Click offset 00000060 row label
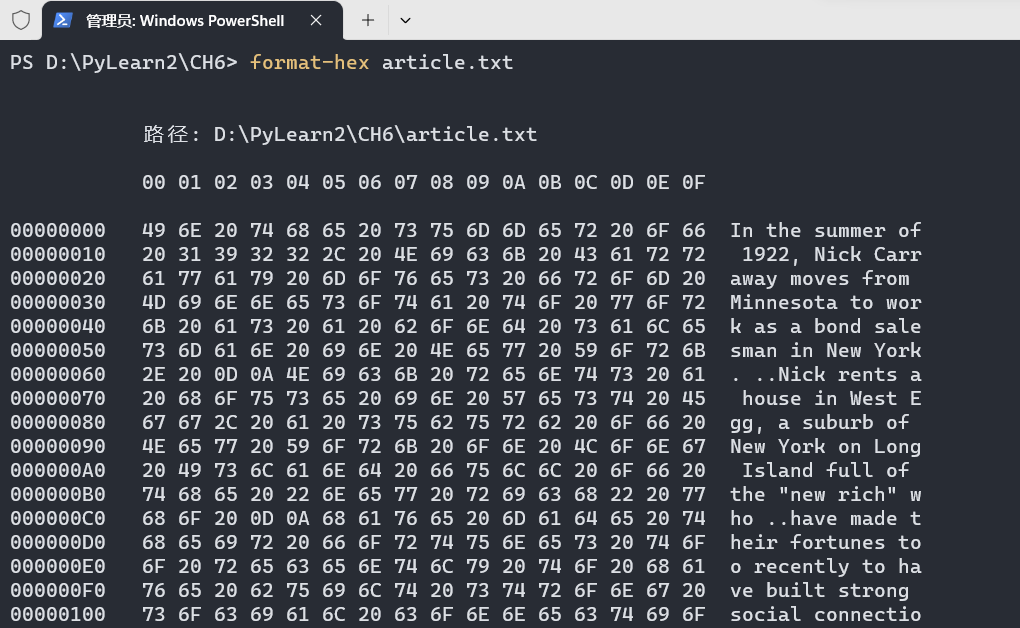This screenshot has width=1020, height=628. coord(58,374)
